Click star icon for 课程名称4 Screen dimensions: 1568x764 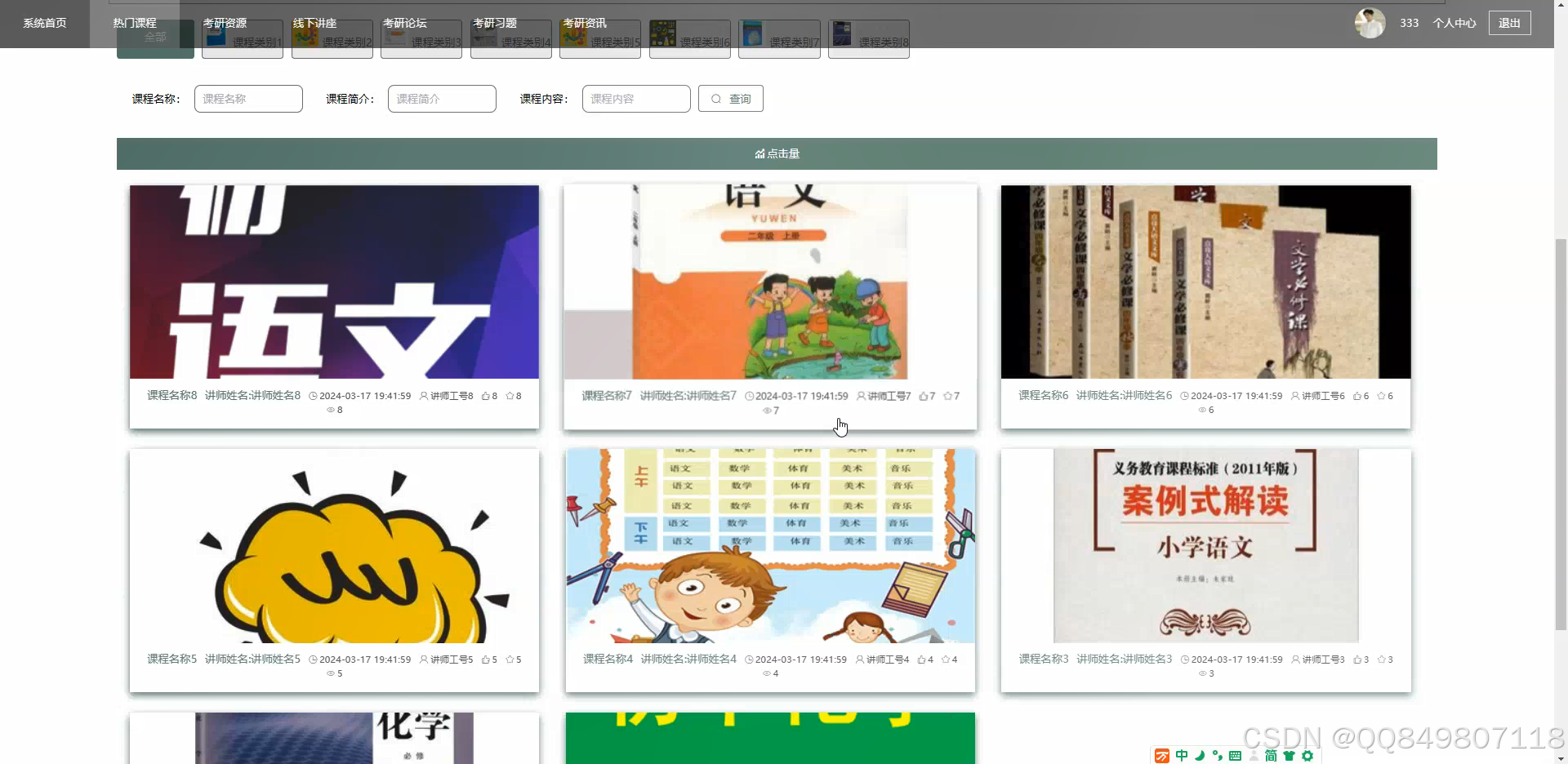tap(946, 660)
